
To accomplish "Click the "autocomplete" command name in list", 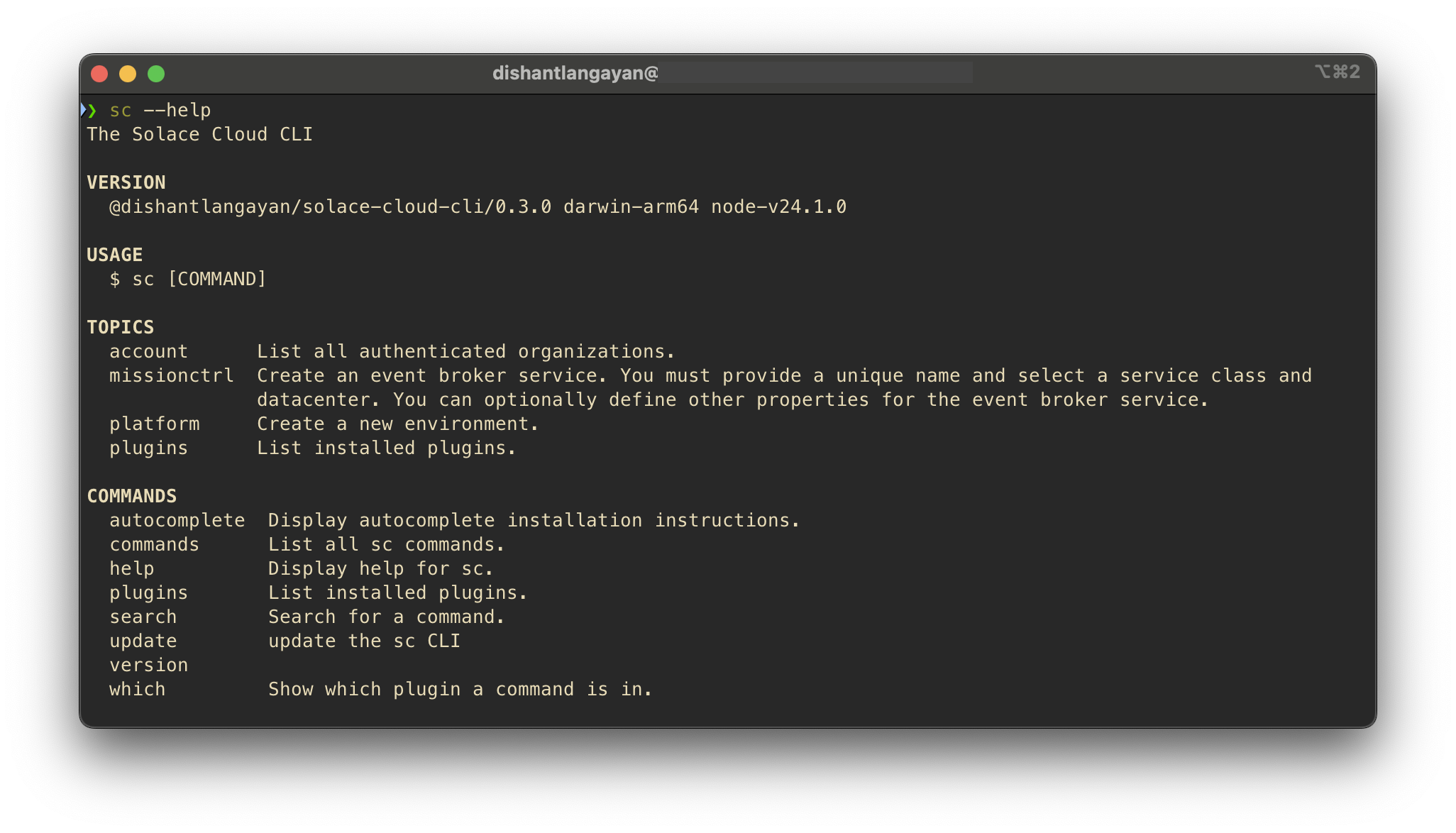I will point(177,521).
